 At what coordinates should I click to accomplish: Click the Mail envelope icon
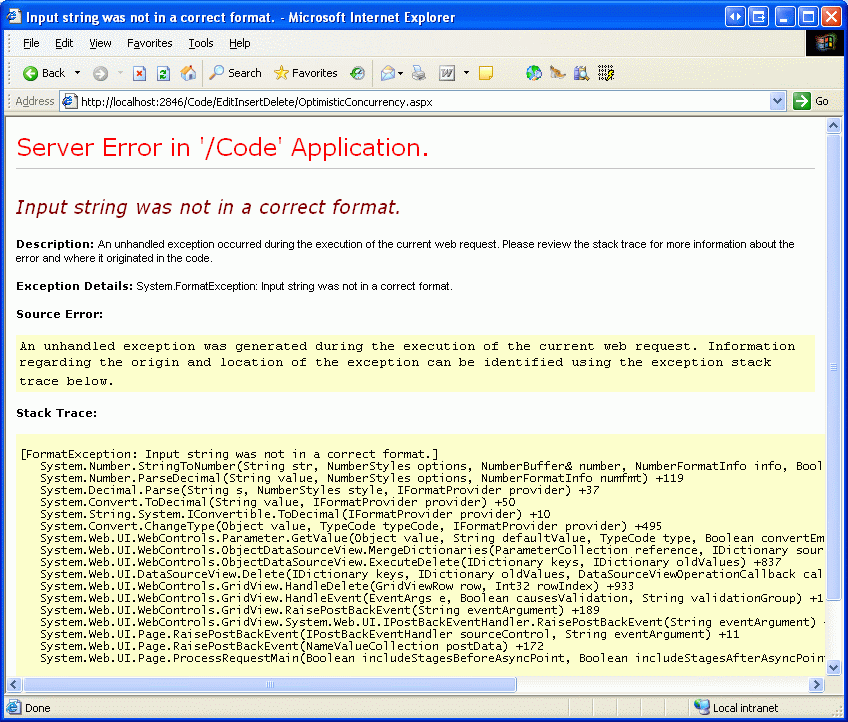[x=386, y=73]
